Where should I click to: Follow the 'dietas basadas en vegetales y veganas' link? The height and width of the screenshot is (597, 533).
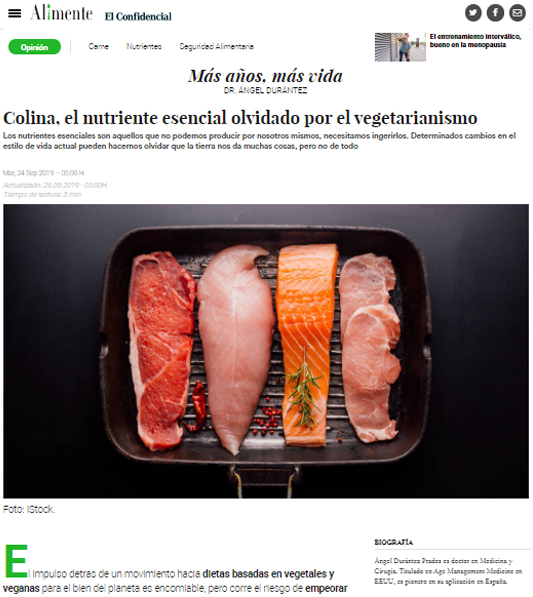169,581
